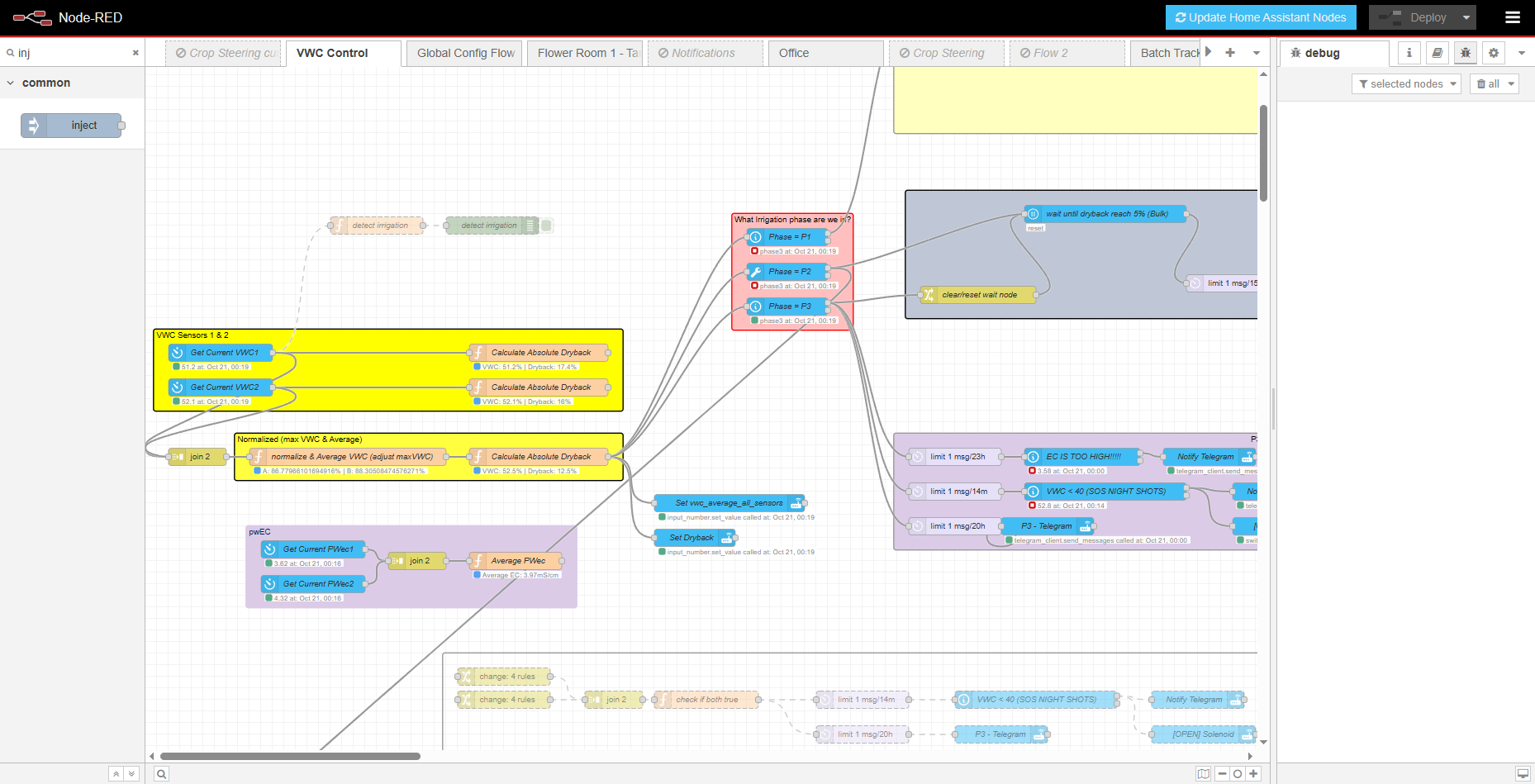Open the selected nodes filter dropdown
This screenshot has width=1535, height=784.
coord(1406,84)
